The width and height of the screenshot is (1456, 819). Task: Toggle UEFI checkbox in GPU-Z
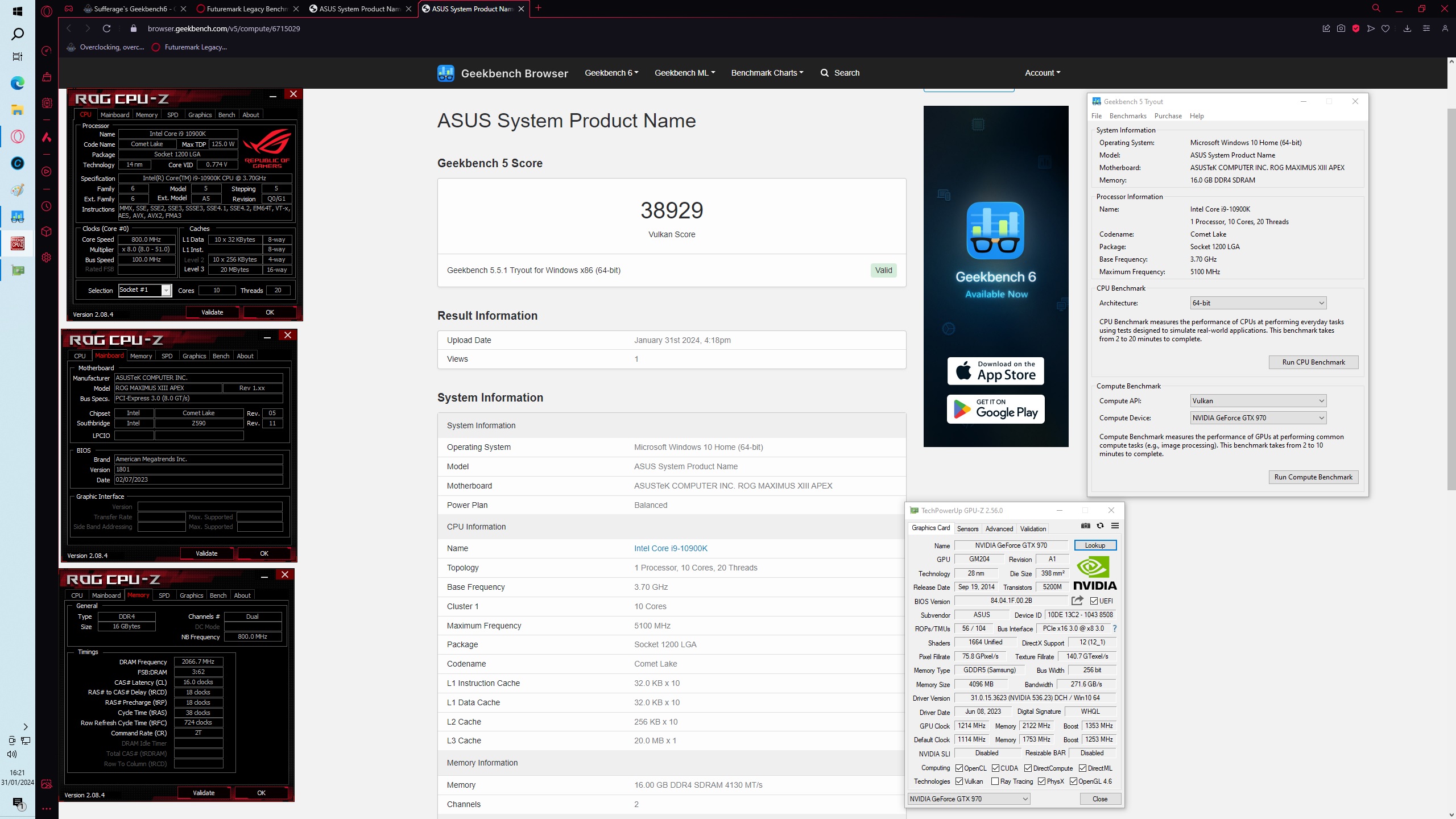click(1094, 601)
